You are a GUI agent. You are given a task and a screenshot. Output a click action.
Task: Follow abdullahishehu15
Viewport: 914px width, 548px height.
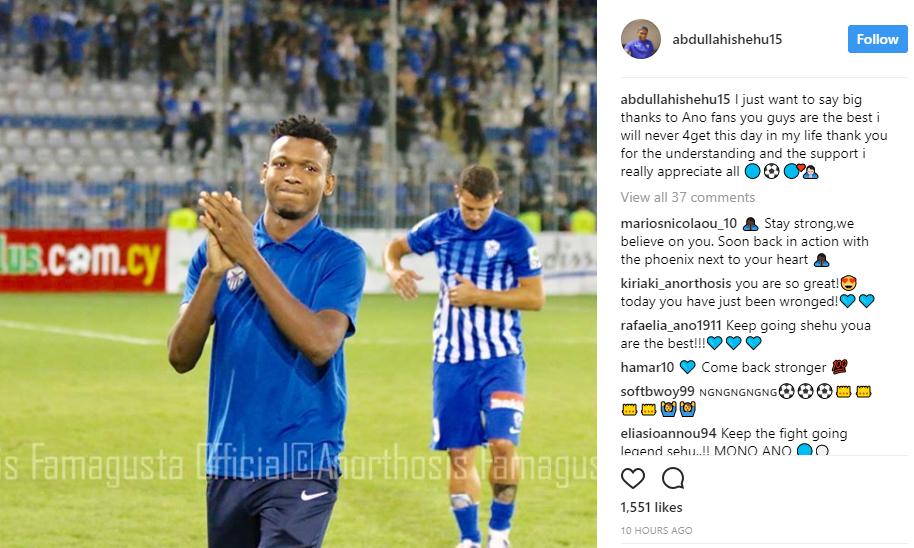[x=877, y=39]
